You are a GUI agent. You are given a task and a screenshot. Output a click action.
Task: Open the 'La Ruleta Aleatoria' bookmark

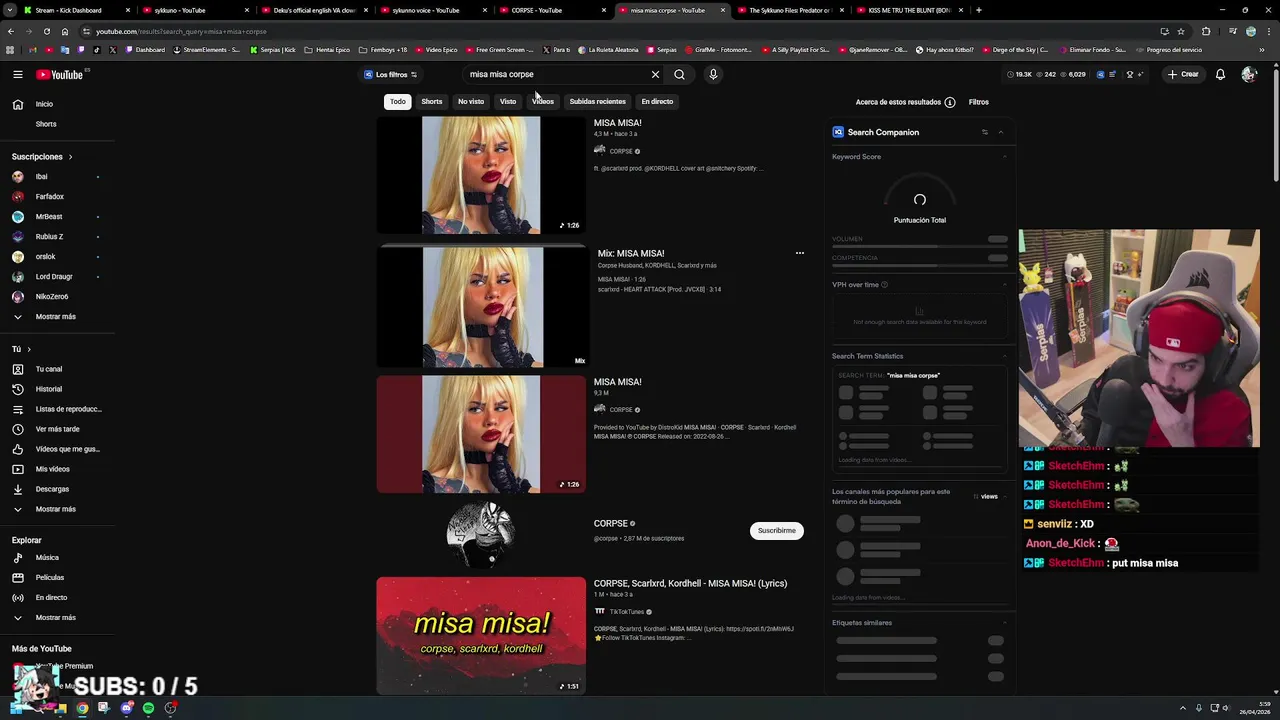[x=608, y=49]
